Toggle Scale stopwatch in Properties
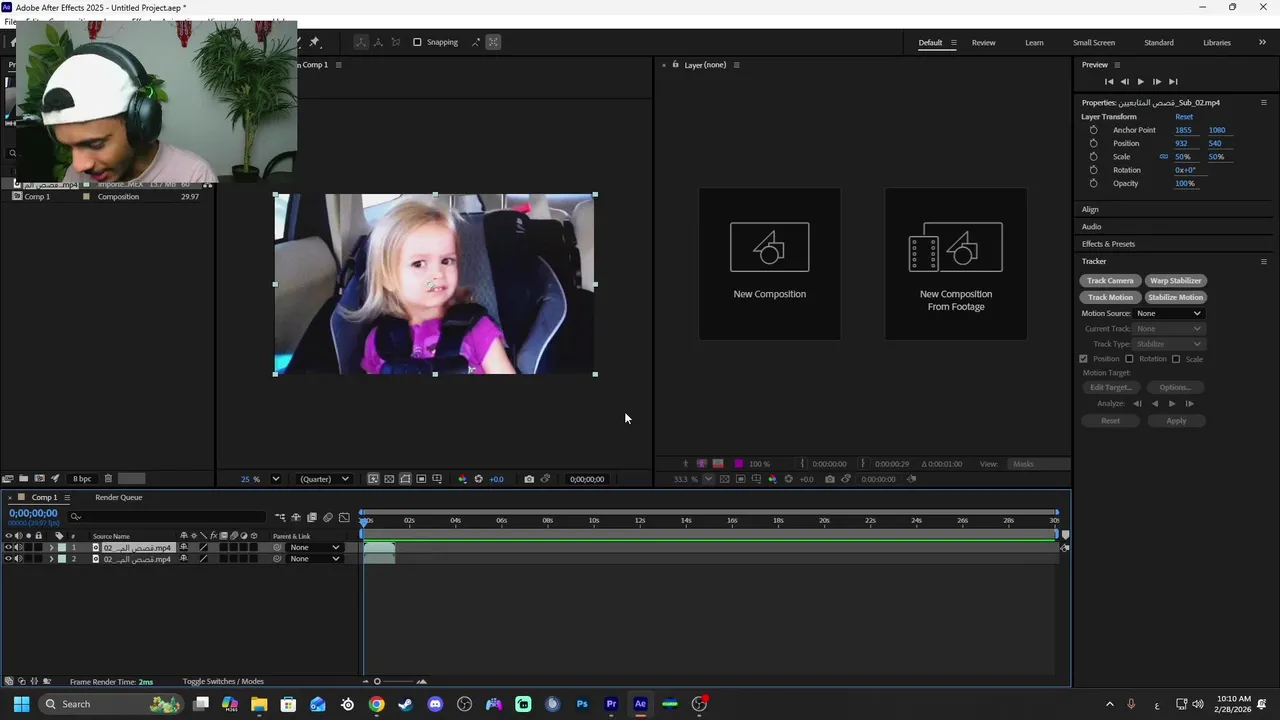 [1093, 157]
